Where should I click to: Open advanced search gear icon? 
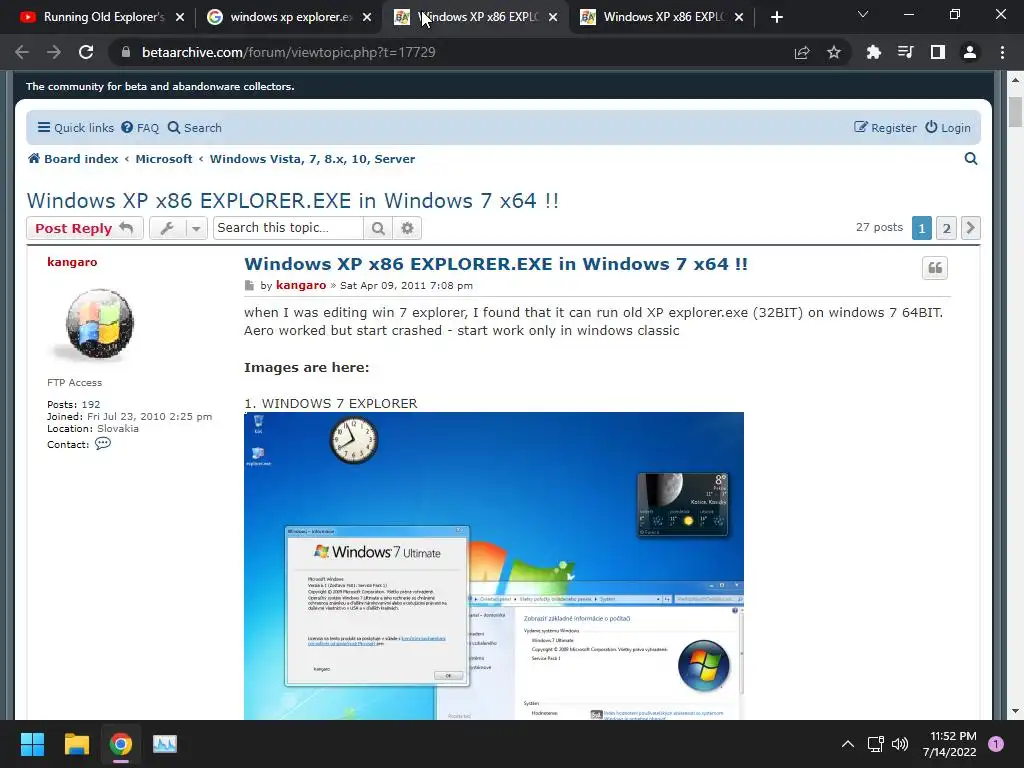click(x=407, y=228)
